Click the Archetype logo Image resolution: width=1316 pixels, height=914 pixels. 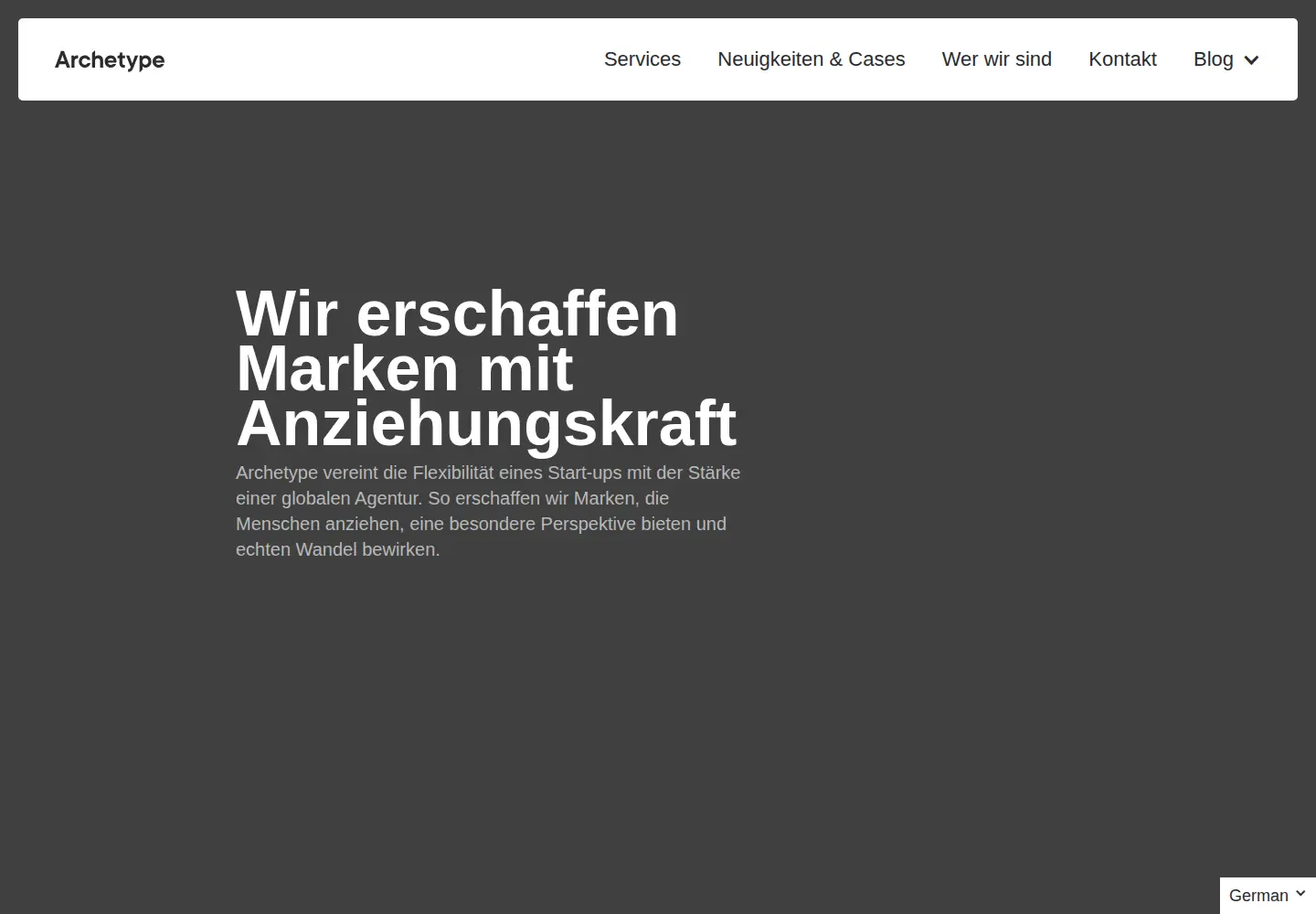coord(110,60)
